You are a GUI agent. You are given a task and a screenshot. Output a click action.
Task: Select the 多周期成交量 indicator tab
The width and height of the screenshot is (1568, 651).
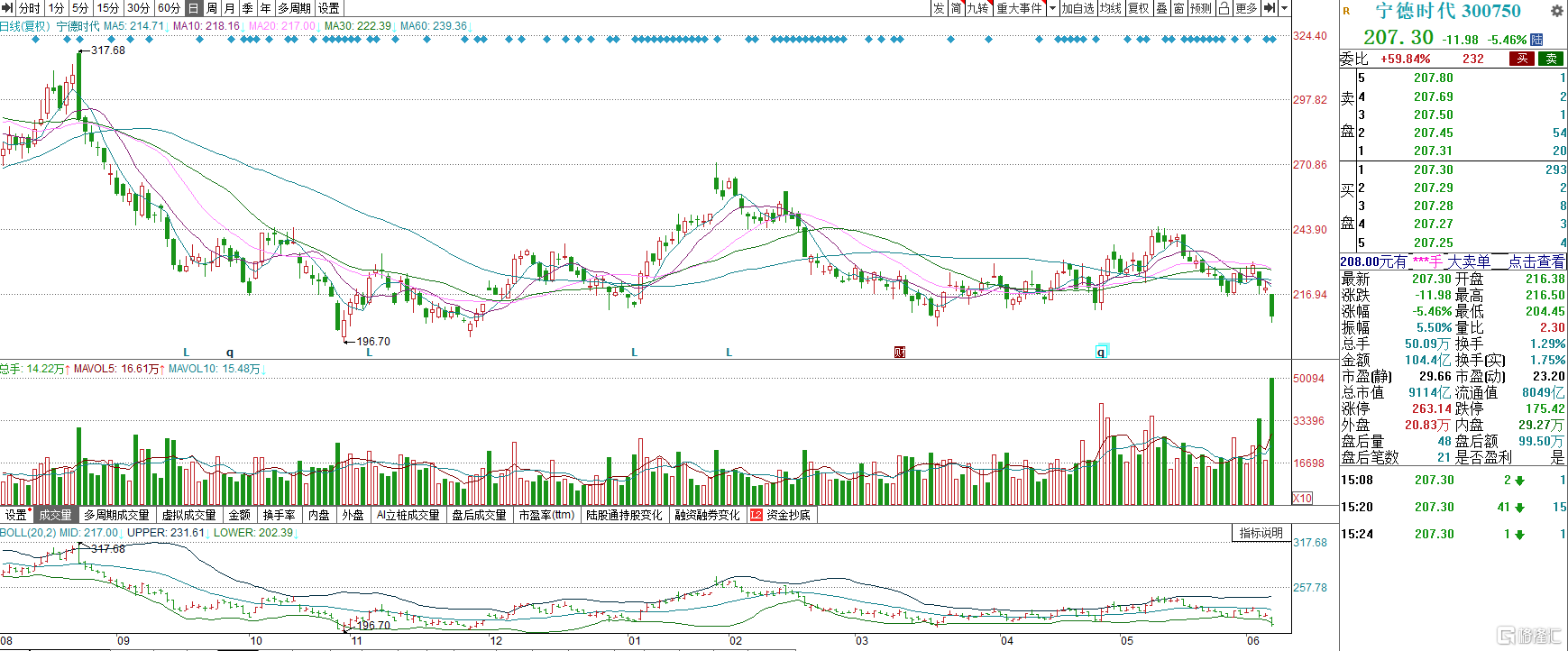(x=116, y=515)
